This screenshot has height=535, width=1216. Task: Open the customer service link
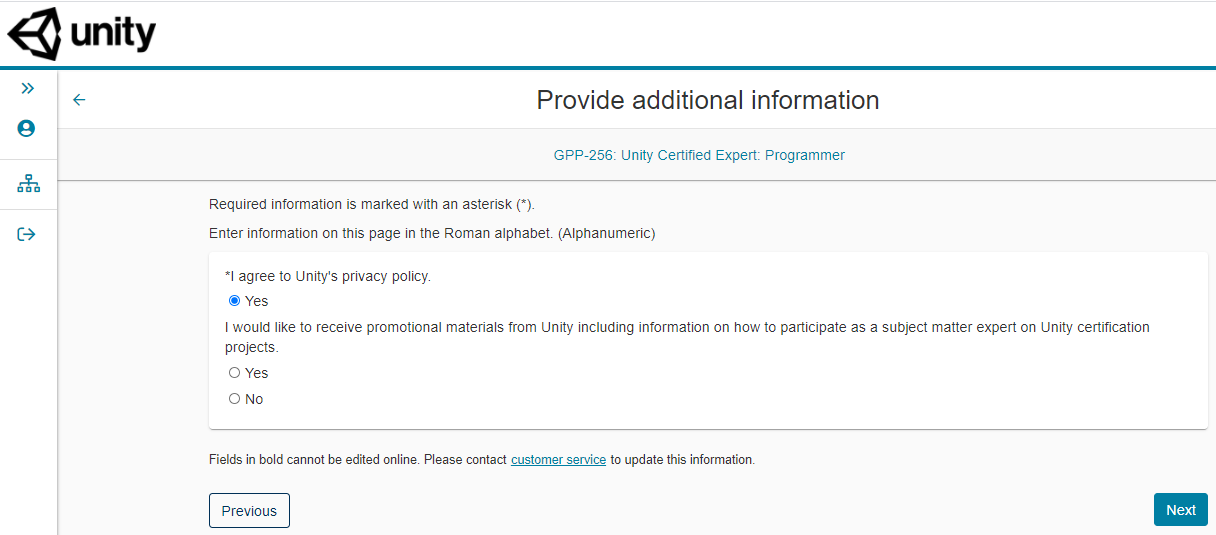[558, 460]
